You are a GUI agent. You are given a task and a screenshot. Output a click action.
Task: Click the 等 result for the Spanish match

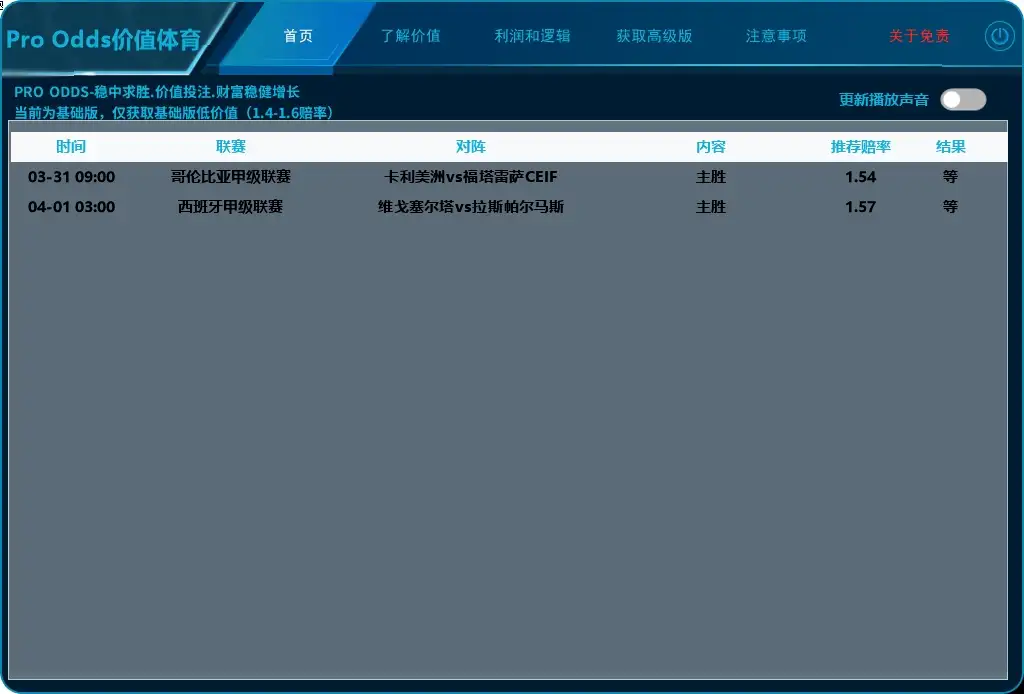[950, 207]
